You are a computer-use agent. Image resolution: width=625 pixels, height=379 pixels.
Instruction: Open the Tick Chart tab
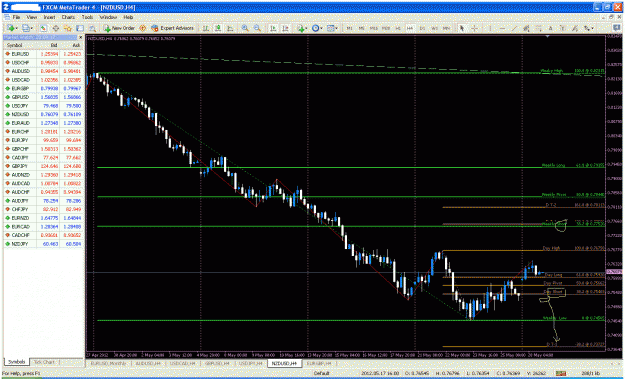[44, 362]
